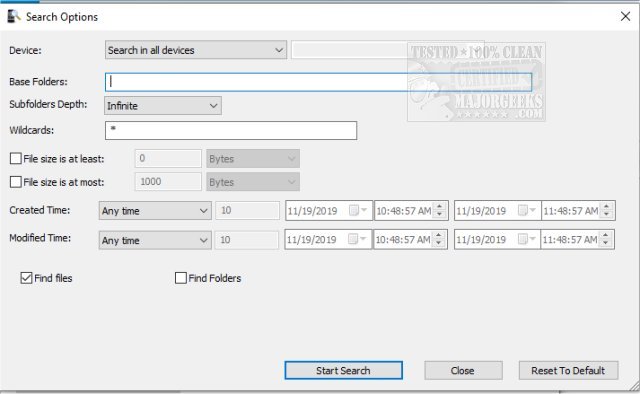Click the Search Options title bar app icon
The image size is (640, 394).
coord(14,17)
